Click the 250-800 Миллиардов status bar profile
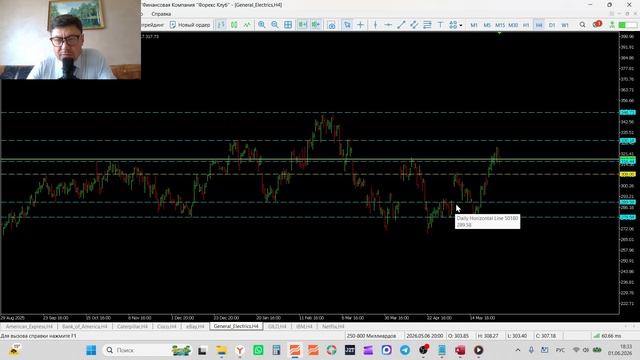Screen dimensions: 640x360 pyautogui.click(x=371, y=336)
